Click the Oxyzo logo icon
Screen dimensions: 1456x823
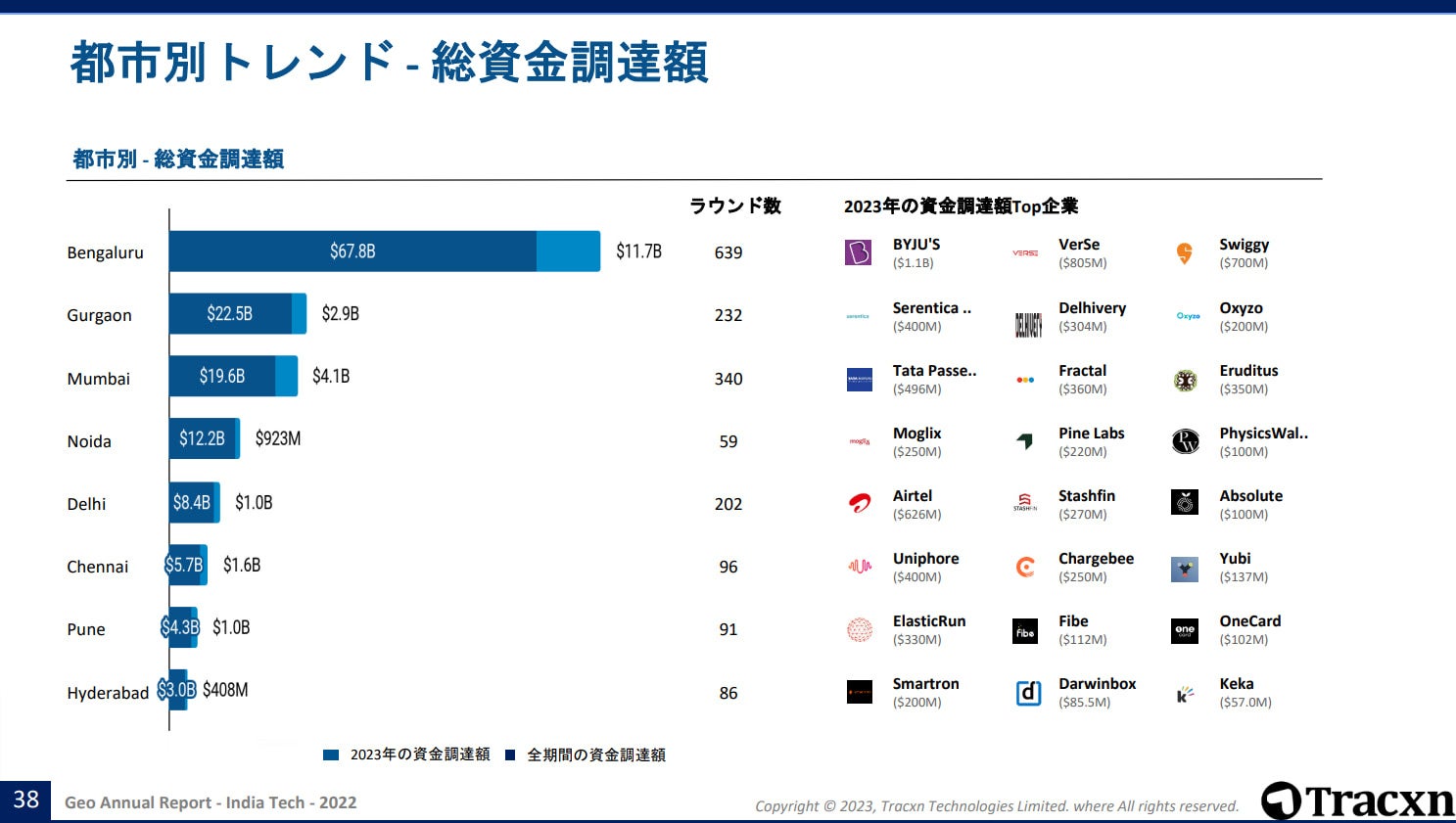click(x=1188, y=316)
